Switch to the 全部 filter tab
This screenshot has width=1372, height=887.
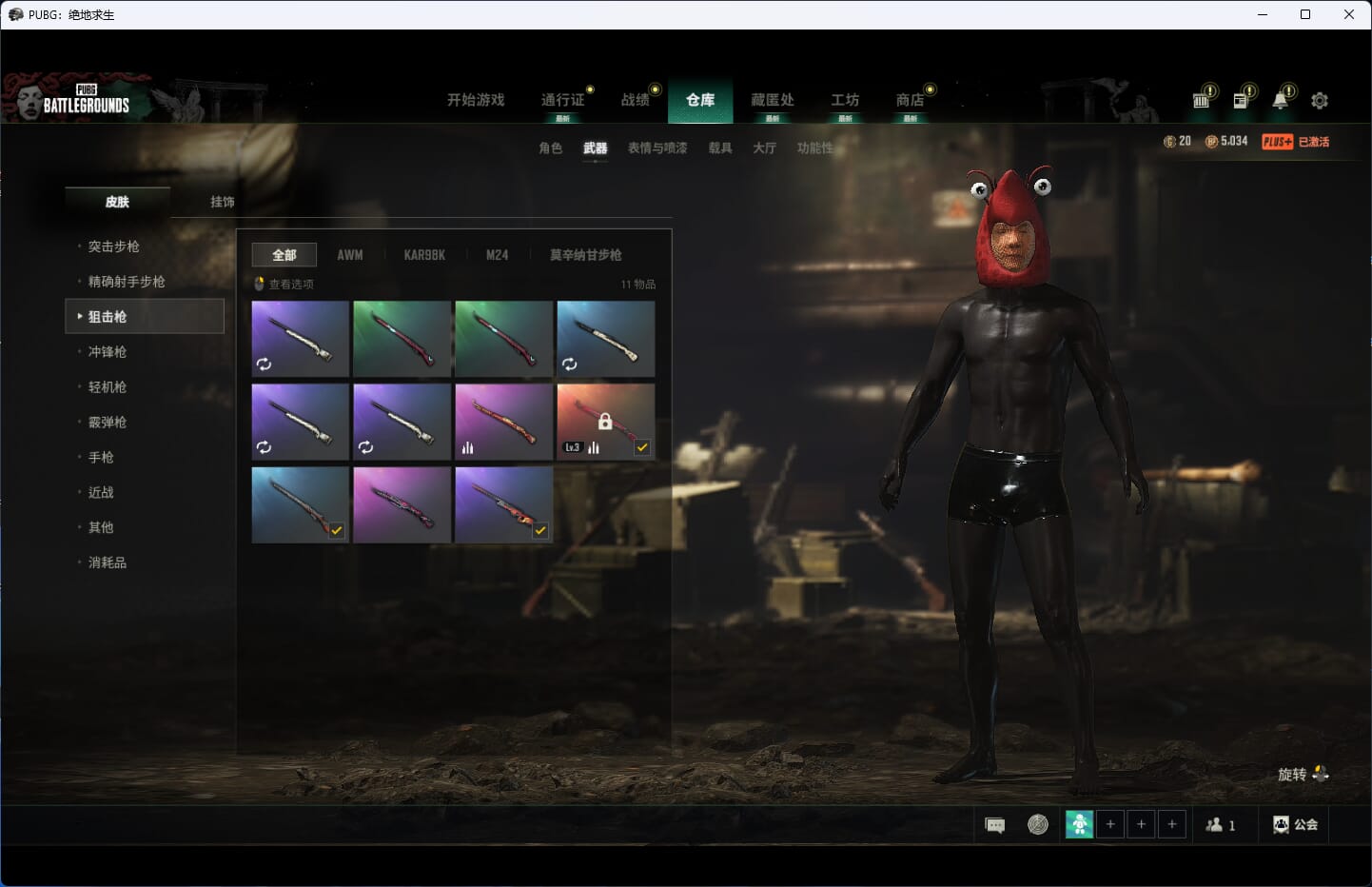click(284, 255)
